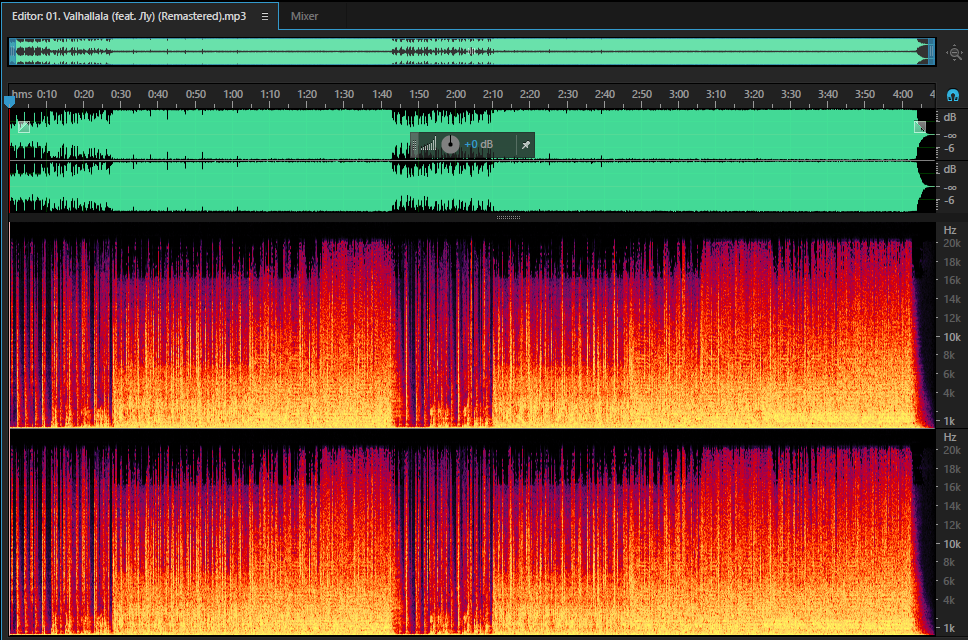The height and width of the screenshot is (640, 968).
Task: Click the upper spectrogram Hz scale label
Action: [949, 230]
